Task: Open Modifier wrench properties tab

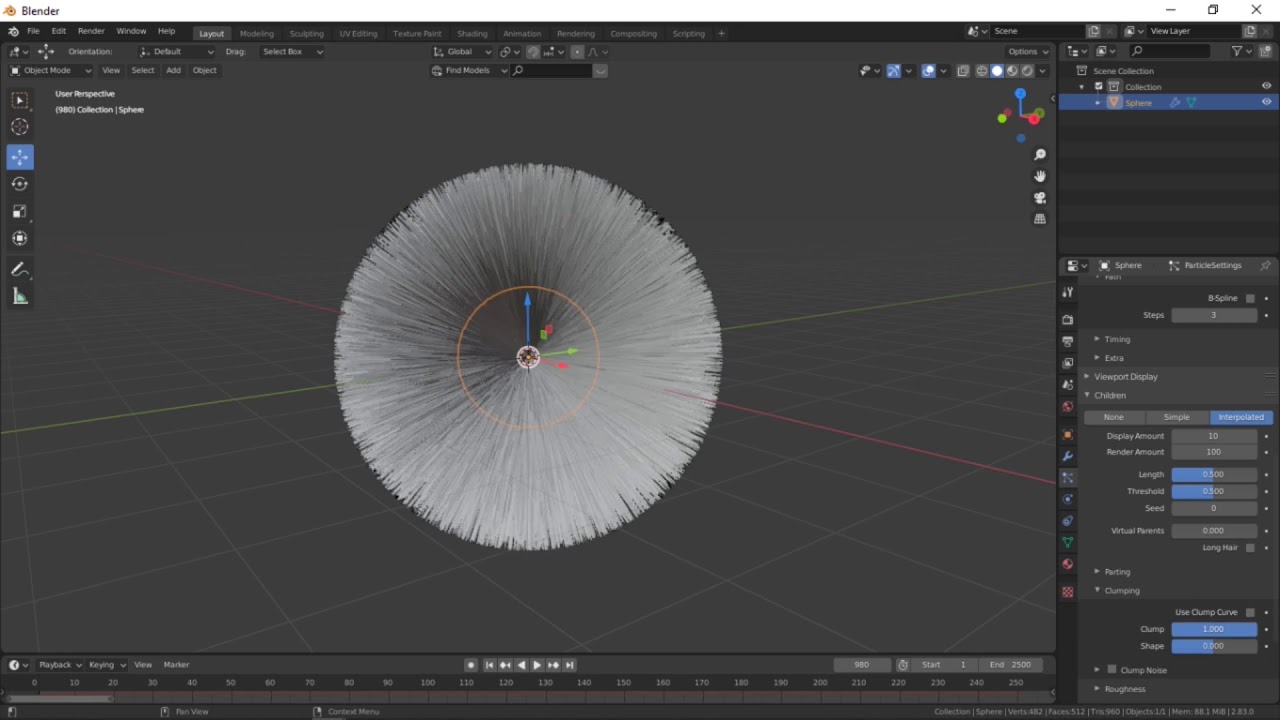Action: (x=1068, y=456)
